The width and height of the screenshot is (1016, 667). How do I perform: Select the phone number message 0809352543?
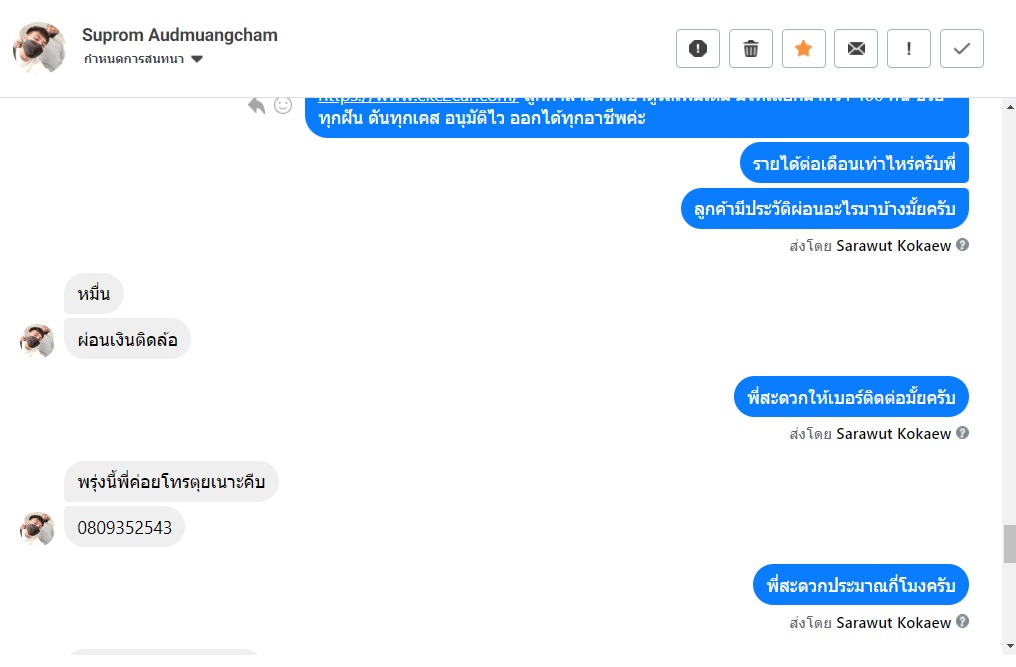[124, 528]
